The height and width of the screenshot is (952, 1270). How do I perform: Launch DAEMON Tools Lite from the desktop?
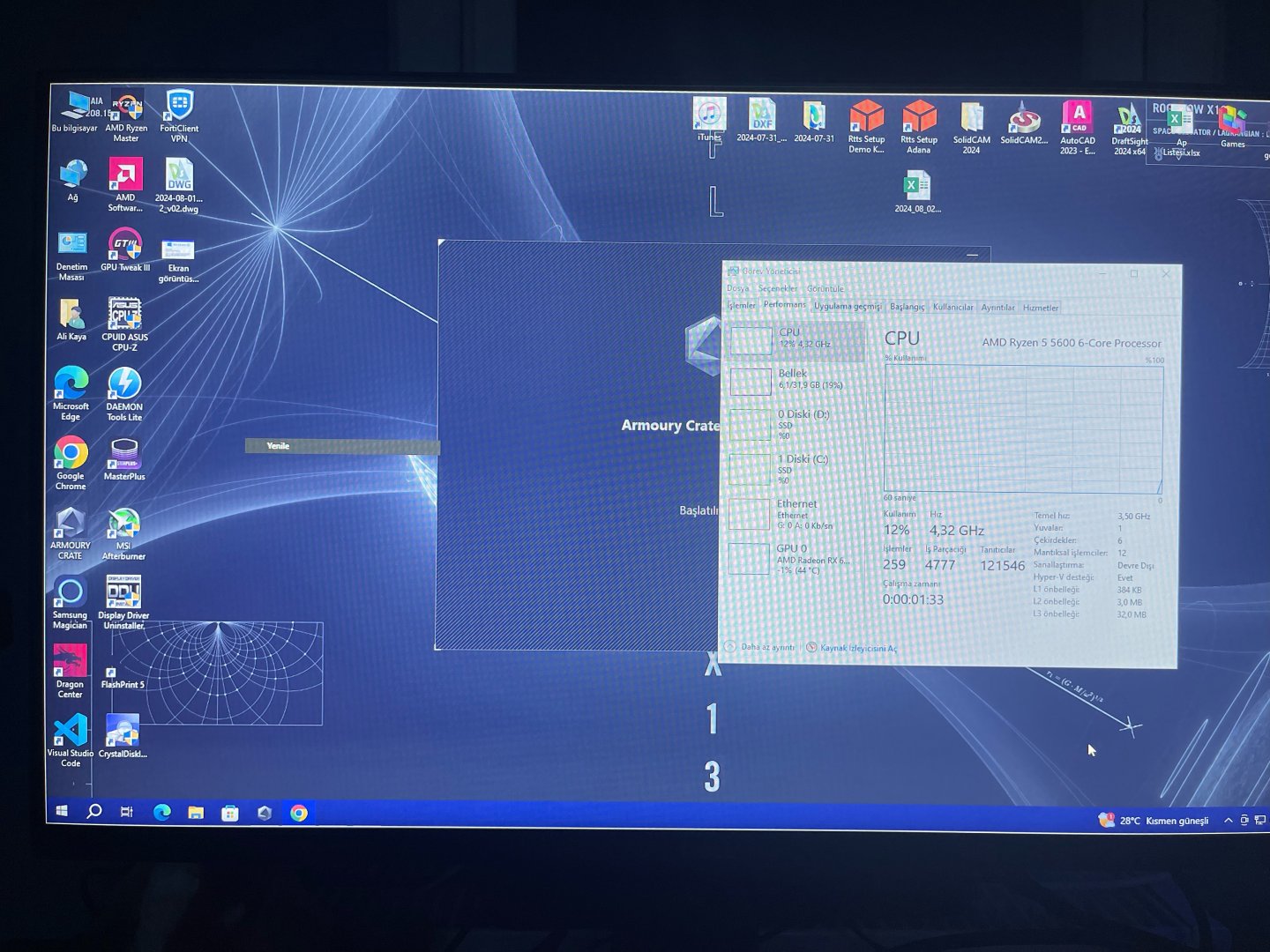click(124, 394)
